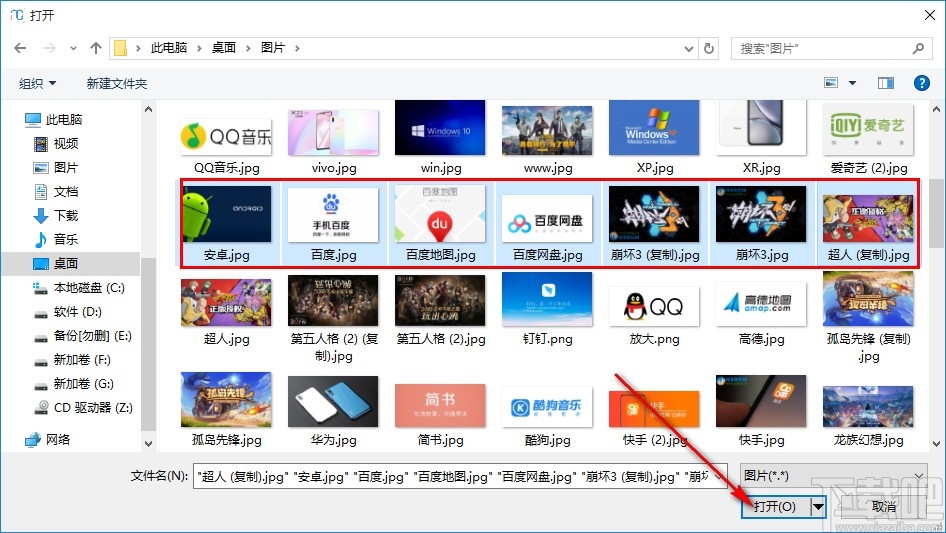The image size is (946, 533).
Task: Open 音乐 folder in sidebar
Action: [56, 239]
